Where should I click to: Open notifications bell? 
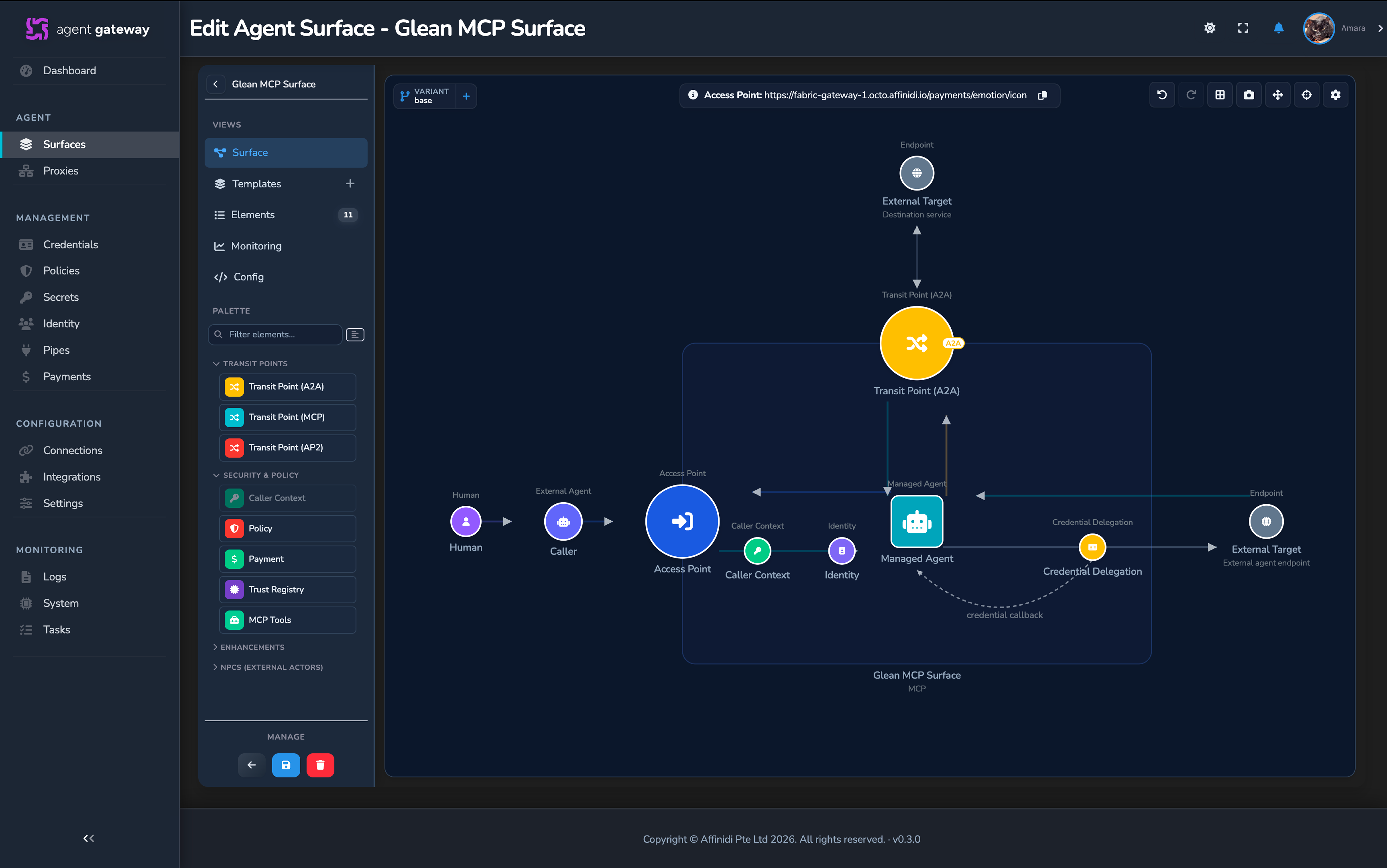point(1278,28)
